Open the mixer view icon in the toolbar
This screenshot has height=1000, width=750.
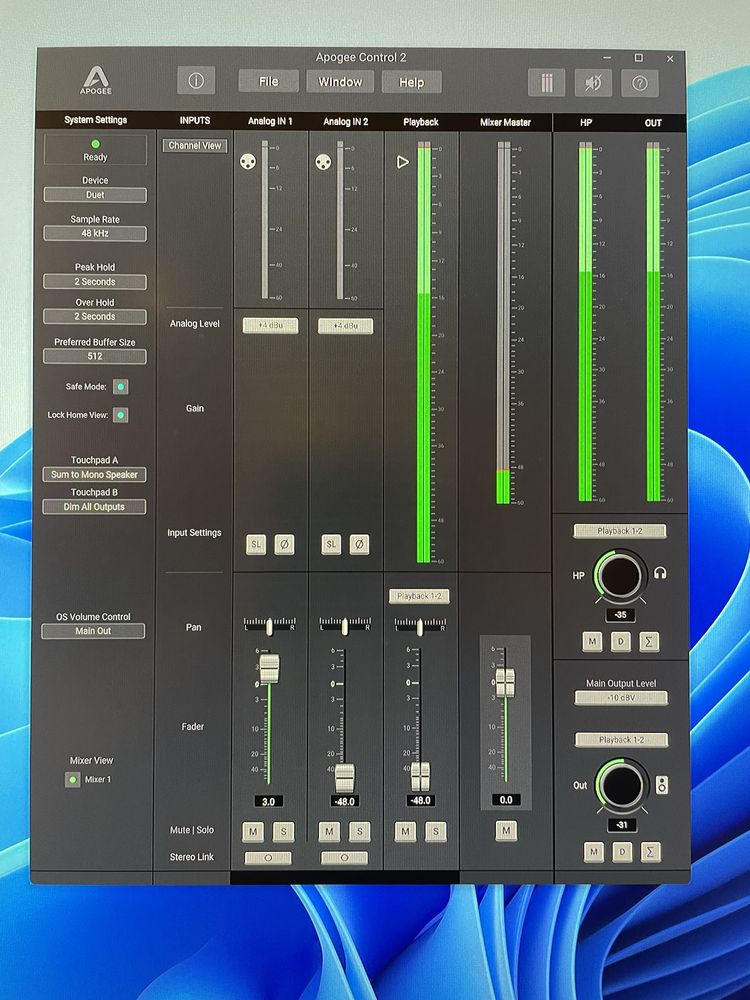pos(547,83)
